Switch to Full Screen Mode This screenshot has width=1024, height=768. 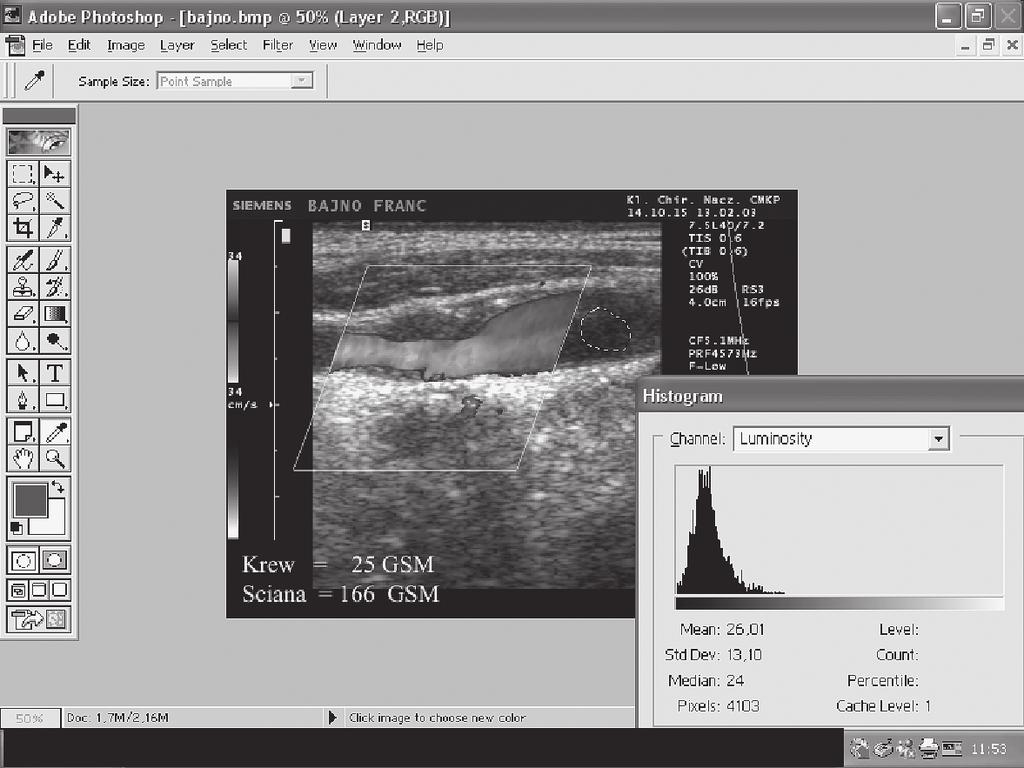[x=59, y=590]
